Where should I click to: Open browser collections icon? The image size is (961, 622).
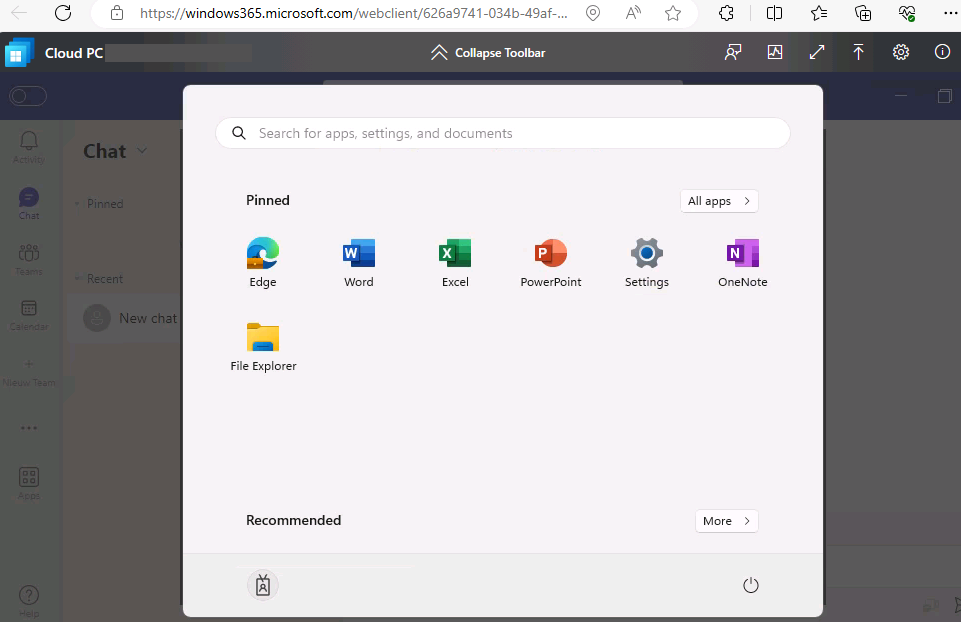point(862,13)
